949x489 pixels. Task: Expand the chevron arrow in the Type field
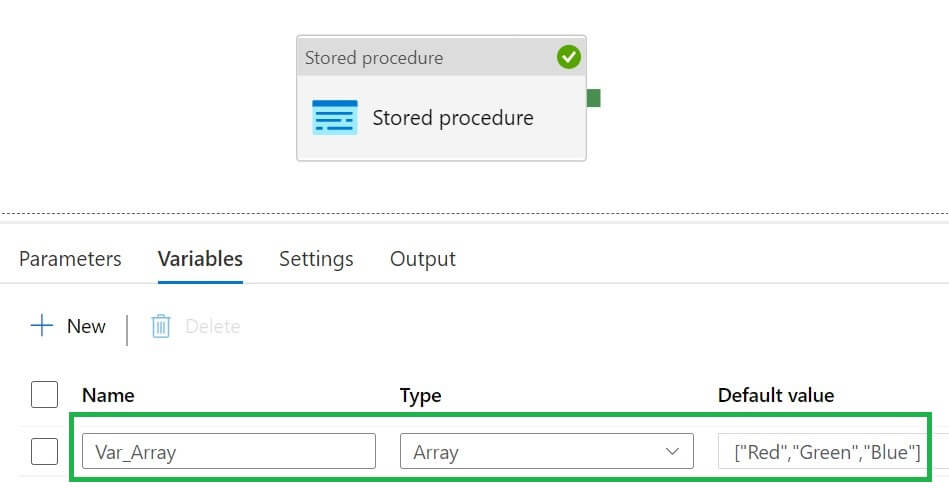(x=671, y=452)
